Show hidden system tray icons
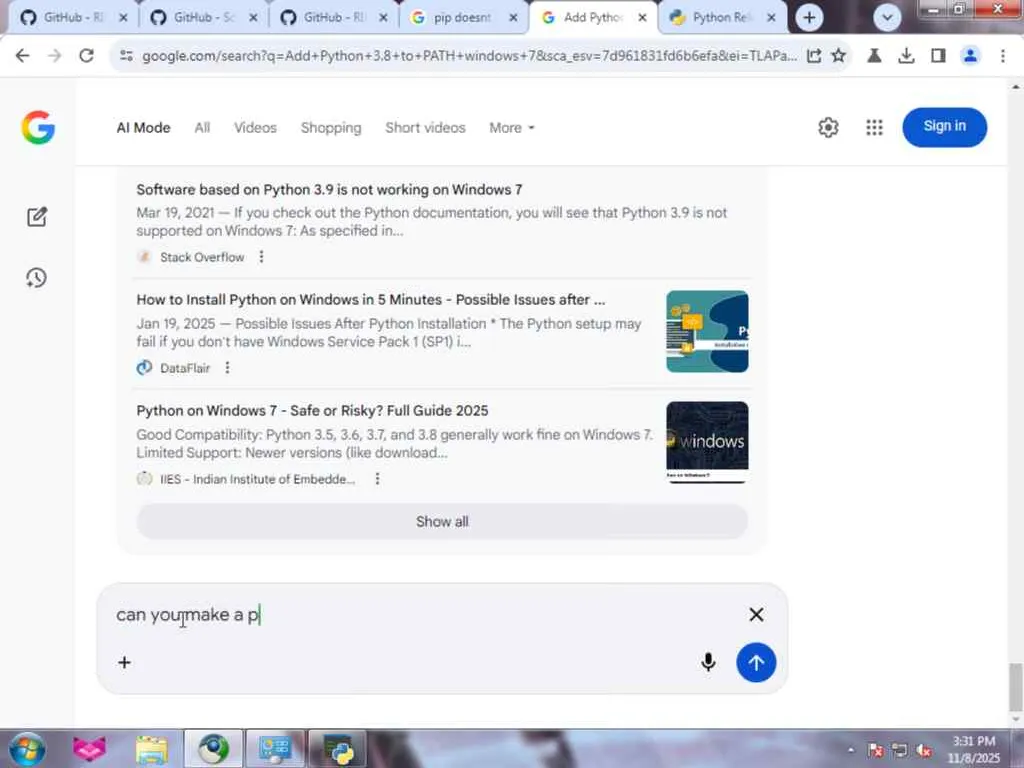The image size is (1024, 768). pos(851,750)
